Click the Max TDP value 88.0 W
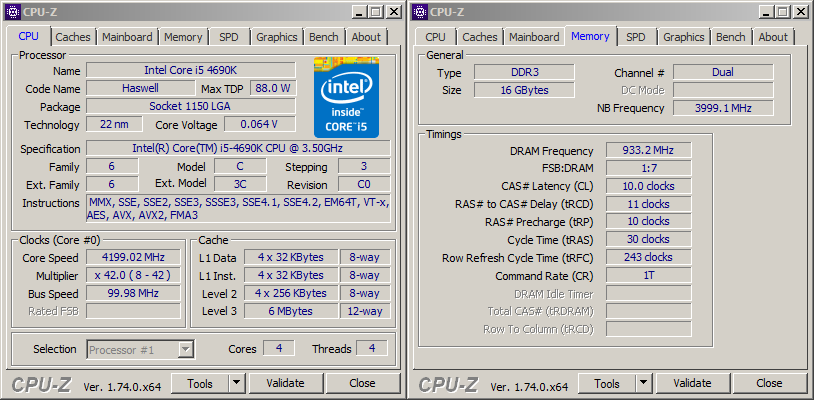This screenshot has width=814, height=400. point(273,88)
